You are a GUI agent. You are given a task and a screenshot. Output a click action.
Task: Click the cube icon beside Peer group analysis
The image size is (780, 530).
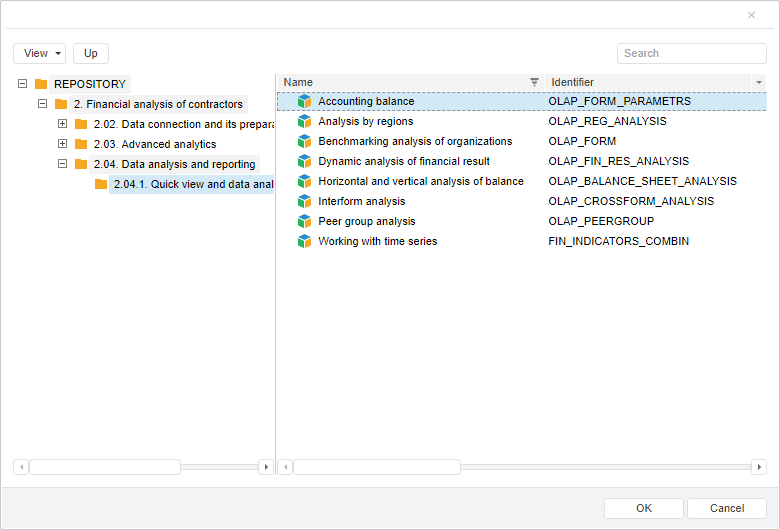pos(304,221)
